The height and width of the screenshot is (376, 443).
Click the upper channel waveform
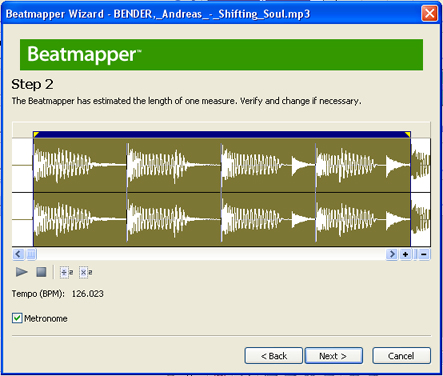click(222, 165)
